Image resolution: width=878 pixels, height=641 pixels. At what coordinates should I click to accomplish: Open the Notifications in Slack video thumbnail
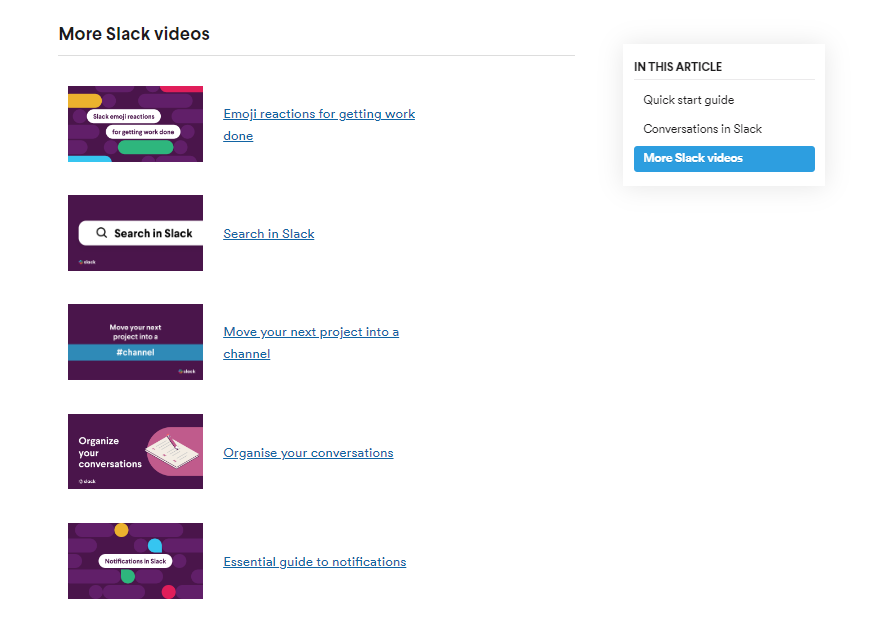pos(136,561)
